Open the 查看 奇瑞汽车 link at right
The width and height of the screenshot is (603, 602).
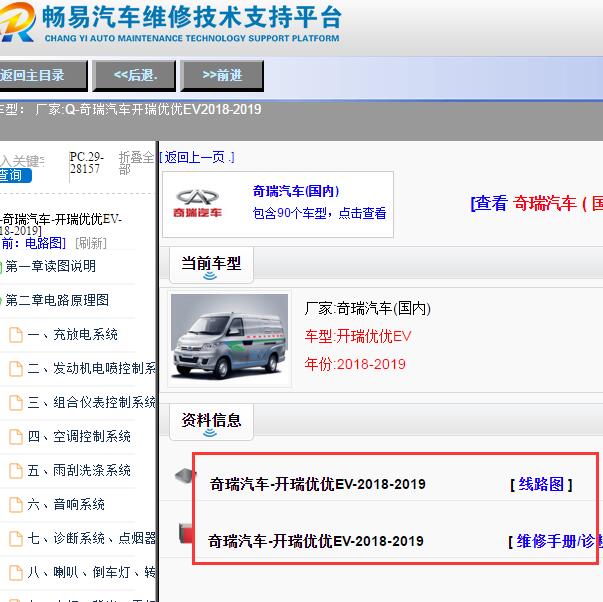coord(536,203)
